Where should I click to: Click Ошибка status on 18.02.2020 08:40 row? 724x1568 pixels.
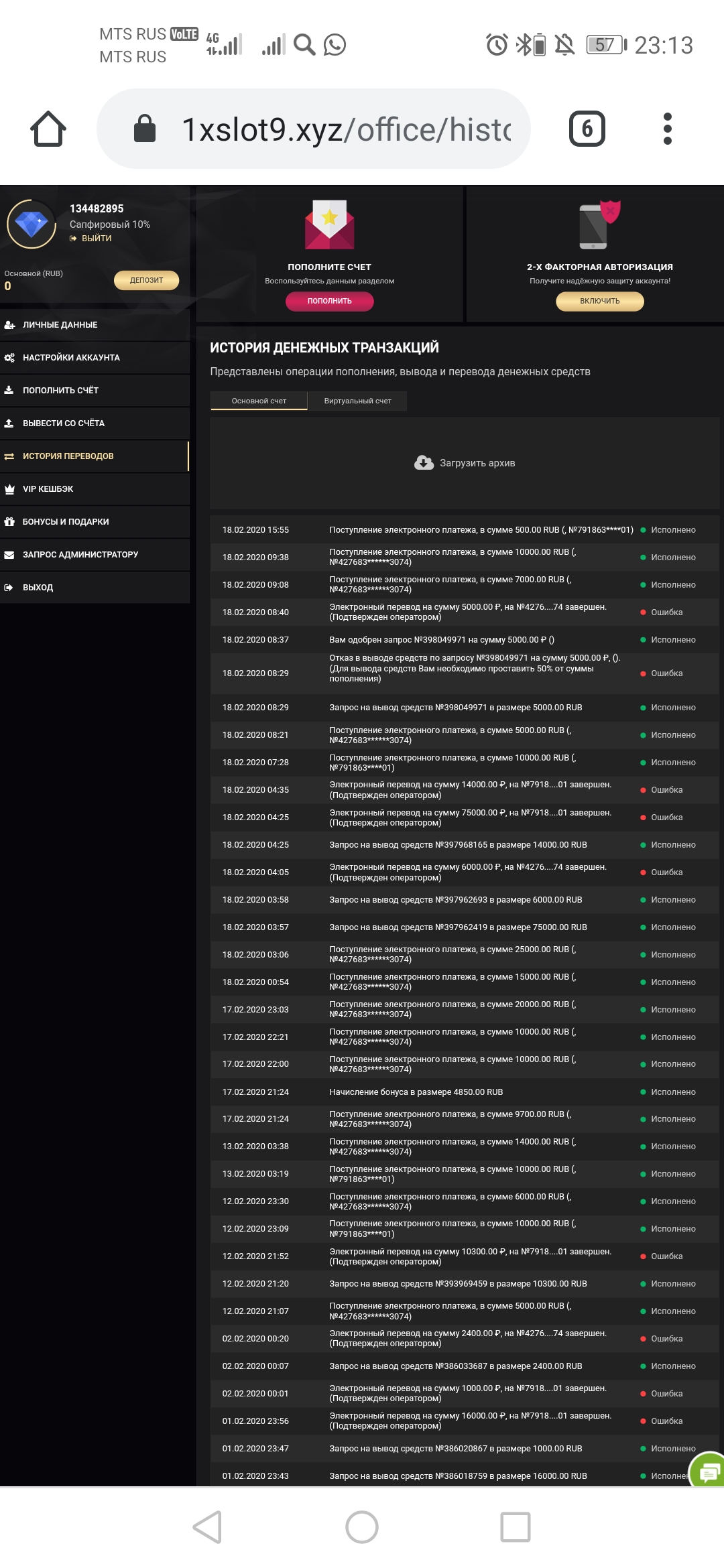click(662, 612)
